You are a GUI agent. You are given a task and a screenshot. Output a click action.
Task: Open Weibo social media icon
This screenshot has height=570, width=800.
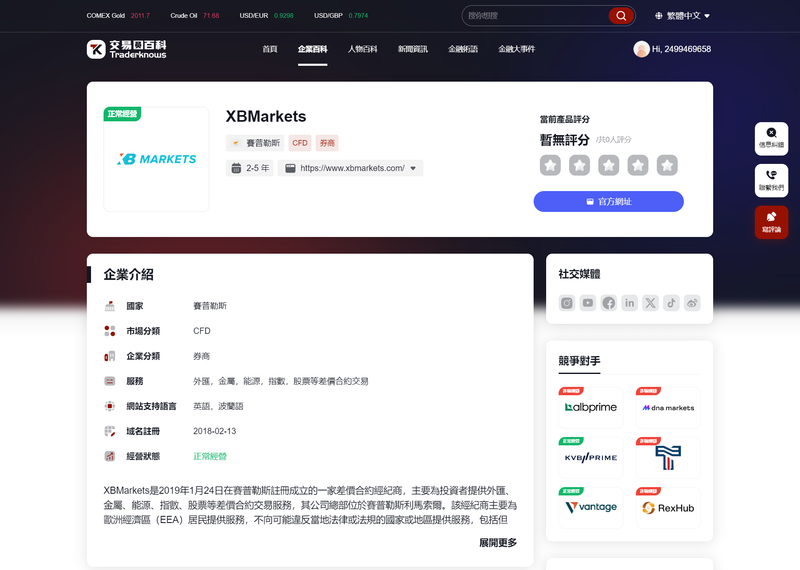(x=692, y=303)
